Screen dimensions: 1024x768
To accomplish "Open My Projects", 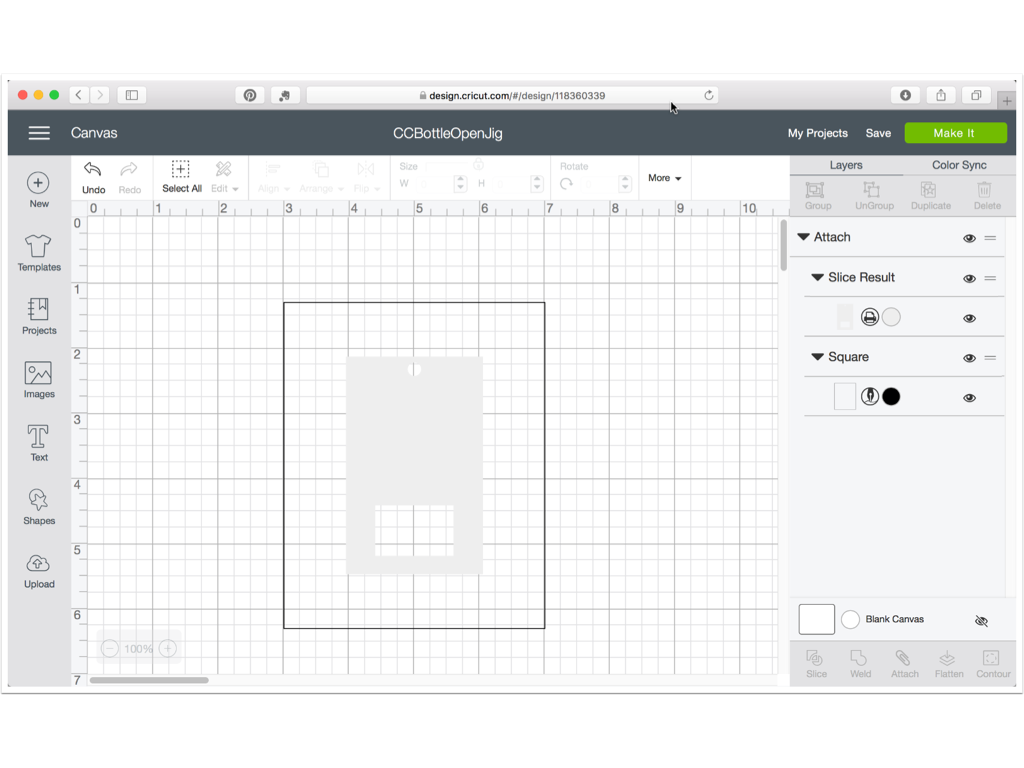I will point(817,133).
